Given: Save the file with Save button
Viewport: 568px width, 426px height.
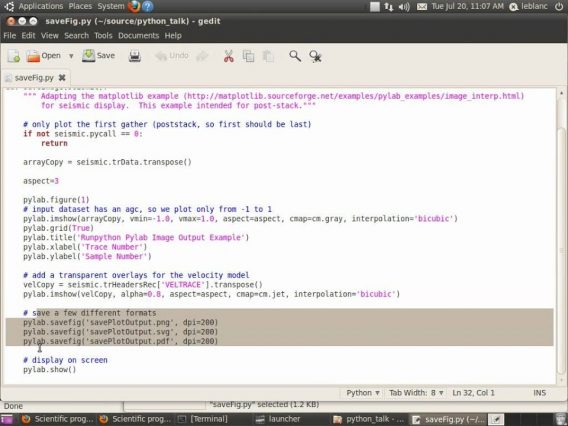Looking at the screenshot, I should [x=99, y=56].
